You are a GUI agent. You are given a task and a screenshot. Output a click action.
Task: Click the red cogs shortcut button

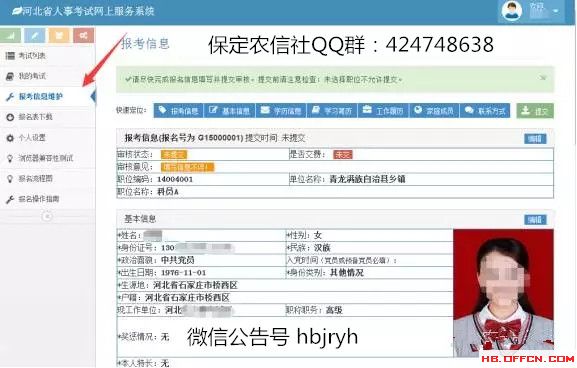[x=84, y=35]
